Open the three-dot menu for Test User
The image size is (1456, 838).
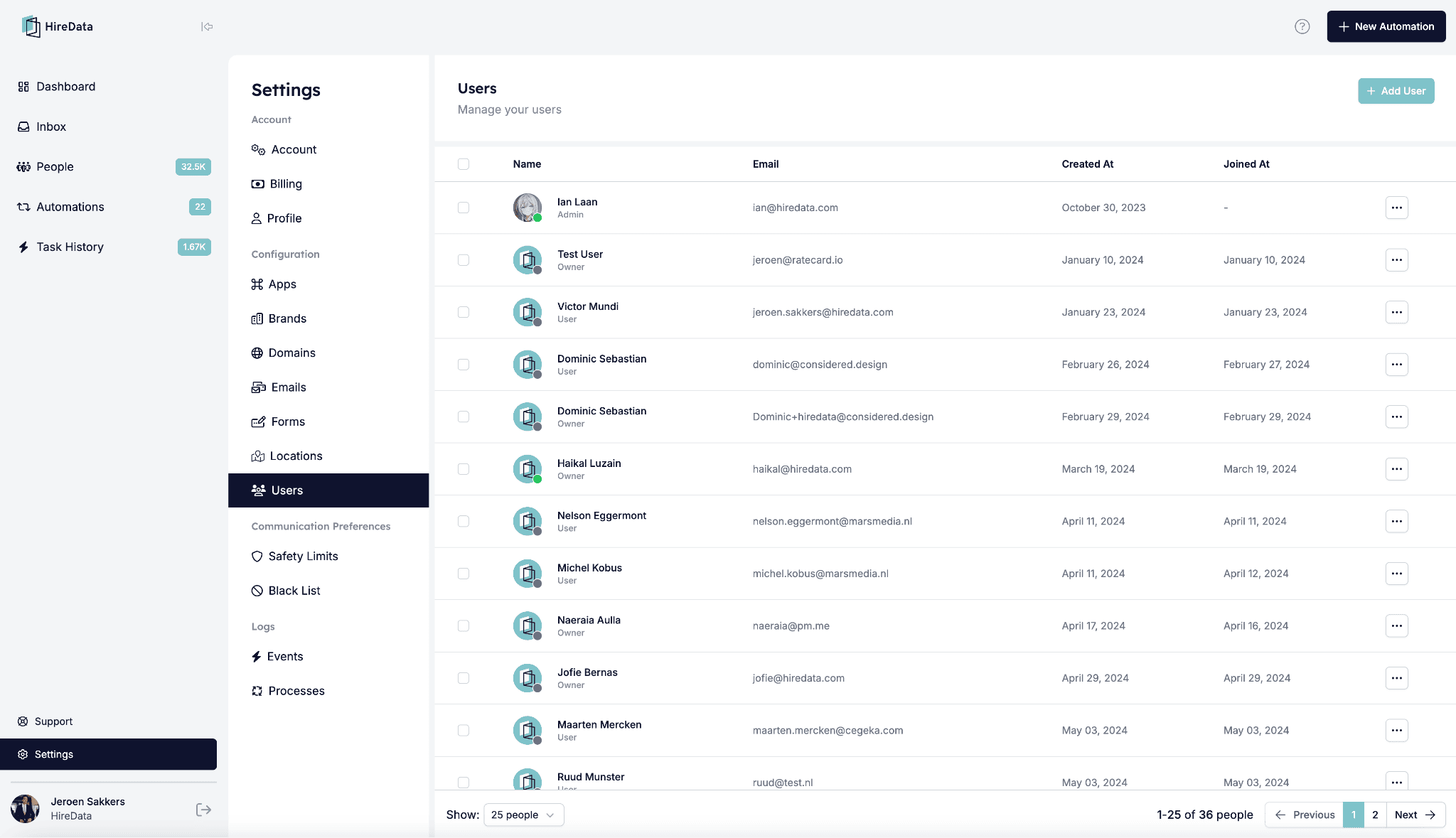pos(1396,260)
